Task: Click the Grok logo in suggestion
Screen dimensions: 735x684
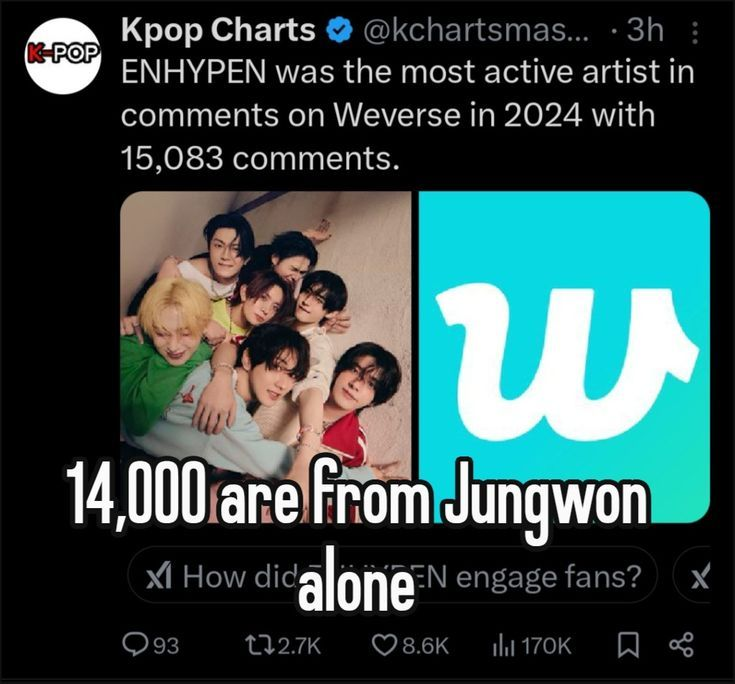Action: pyautogui.click(x=160, y=577)
